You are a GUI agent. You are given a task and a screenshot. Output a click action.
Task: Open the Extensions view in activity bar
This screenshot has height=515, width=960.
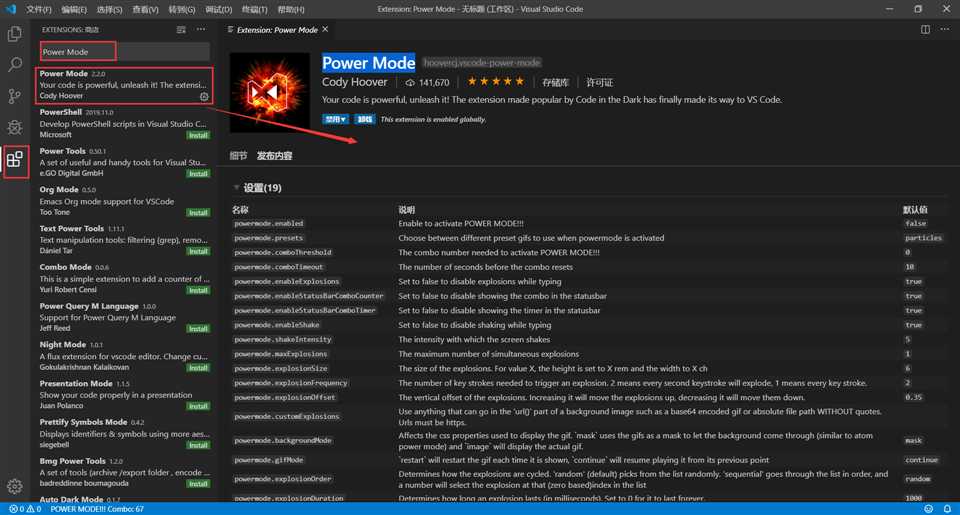[15, 160]
